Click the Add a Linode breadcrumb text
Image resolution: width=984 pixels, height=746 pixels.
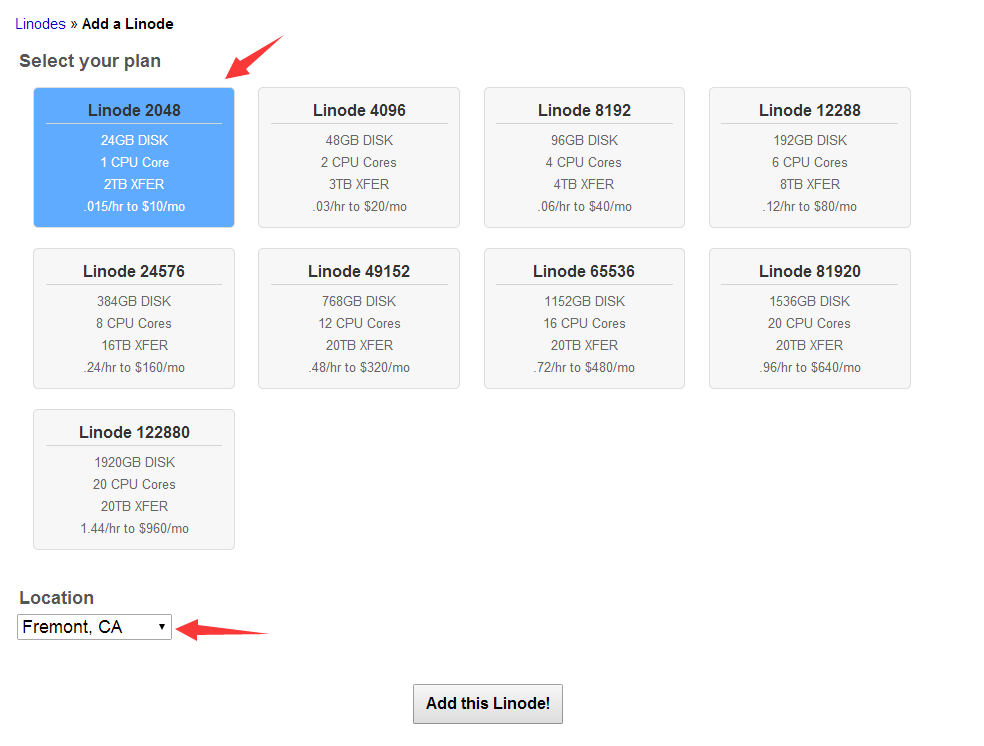click(127, 23)
